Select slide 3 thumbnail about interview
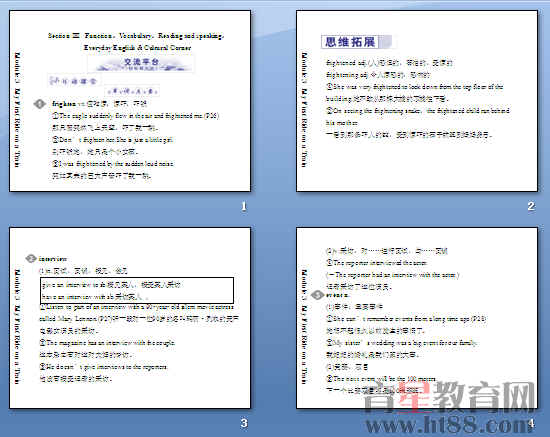Image resolution: width=550 pixels, height=437 pixels. click(x=130, y=318)
